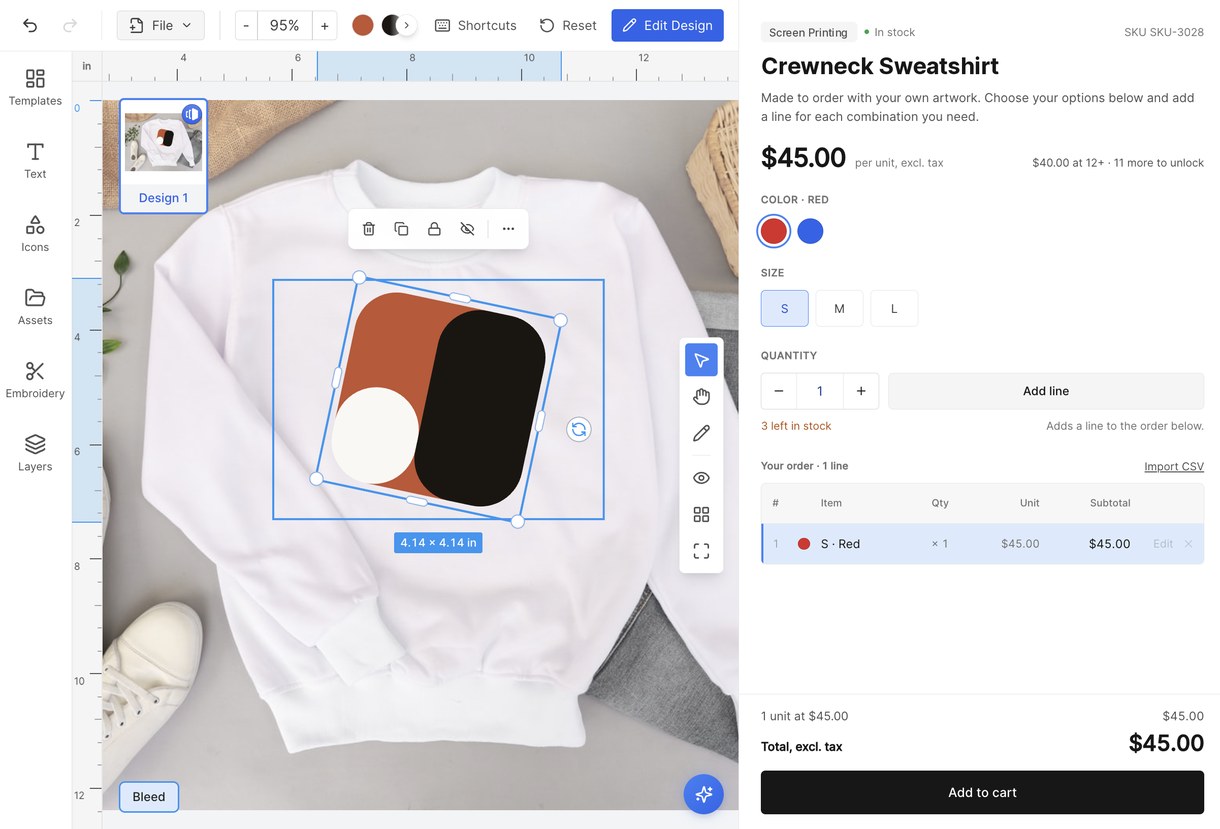Click the Subtotal column header
Viewport: 1220px width, 829px height.
[x=1110, y=503]
